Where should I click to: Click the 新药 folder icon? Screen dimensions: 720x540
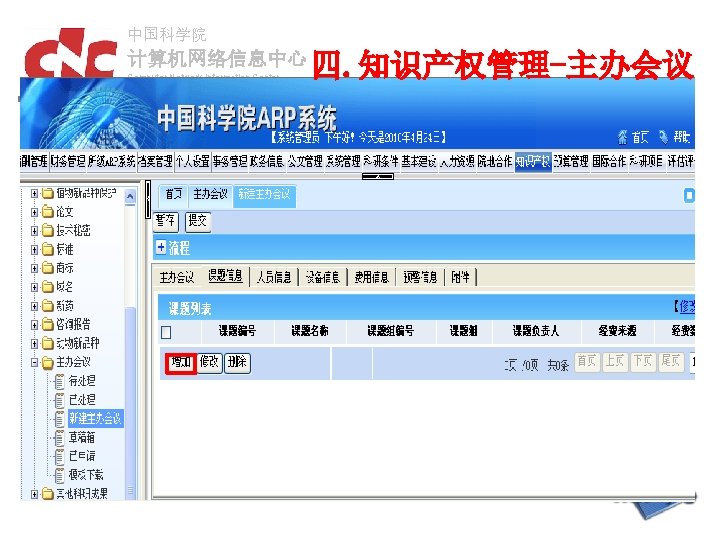tap(48, 306)
